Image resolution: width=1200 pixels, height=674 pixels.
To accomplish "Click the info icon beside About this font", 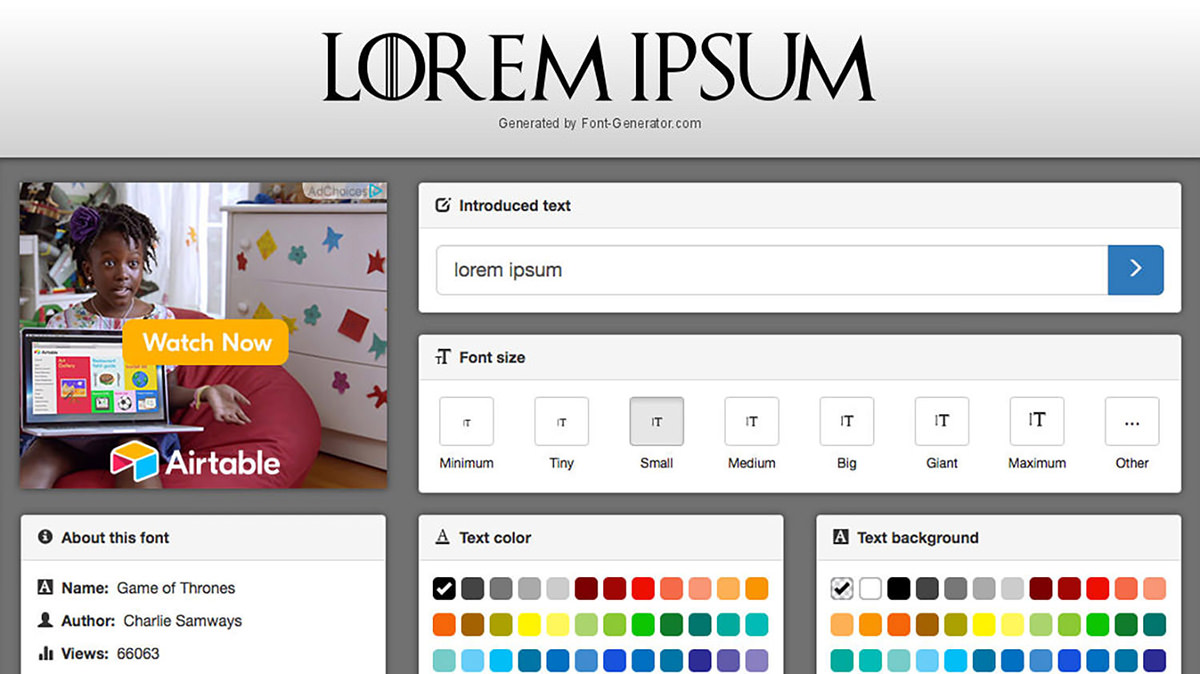I will [x=45, y=537].
